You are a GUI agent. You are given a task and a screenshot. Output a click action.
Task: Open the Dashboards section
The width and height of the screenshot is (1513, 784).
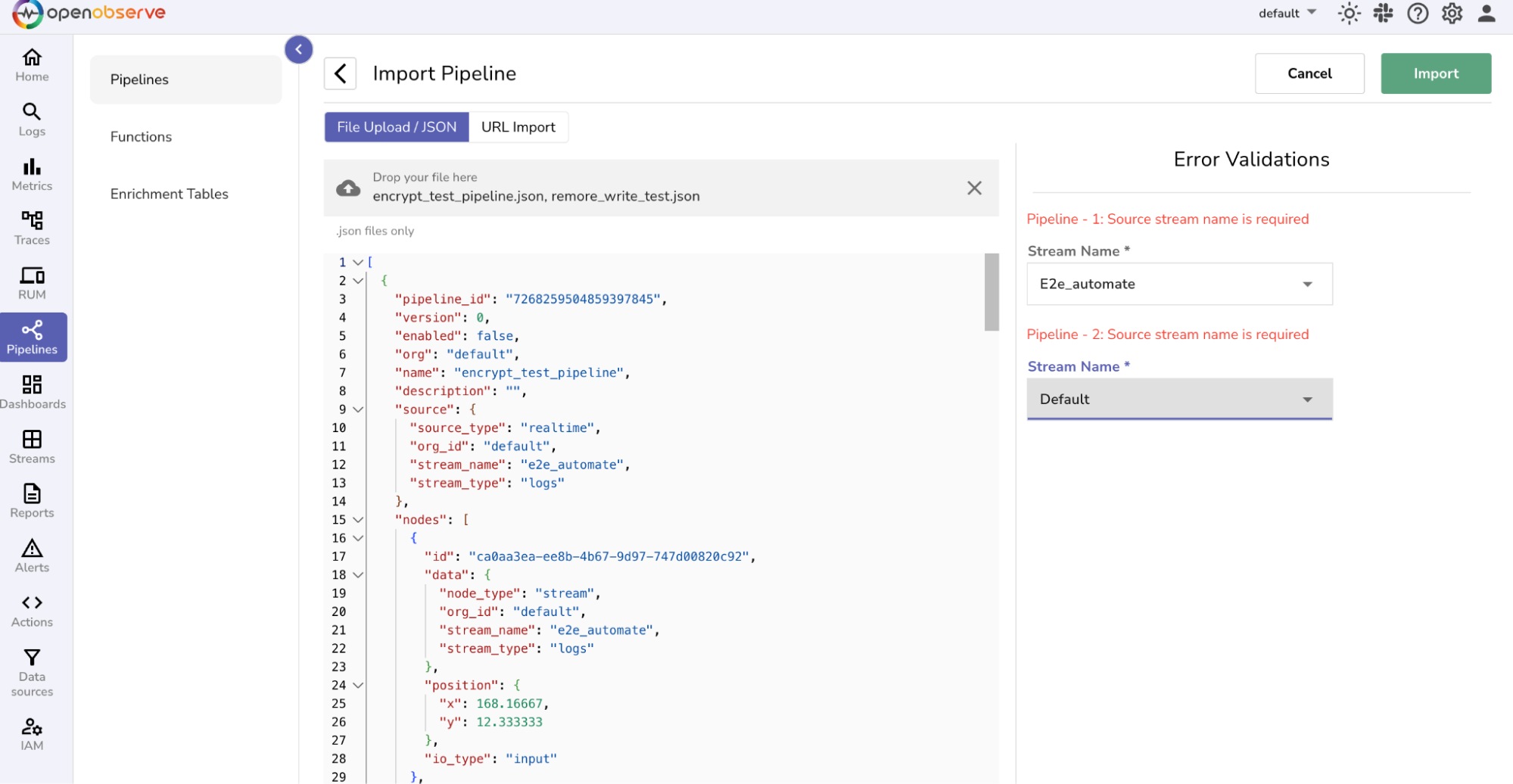[32, 392]
